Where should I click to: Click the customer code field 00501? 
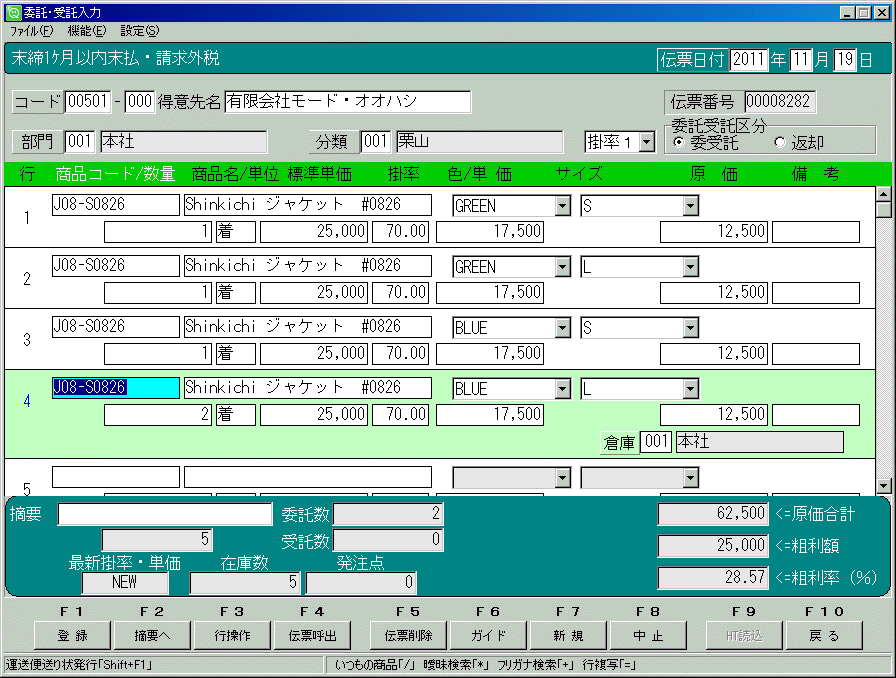87,102
